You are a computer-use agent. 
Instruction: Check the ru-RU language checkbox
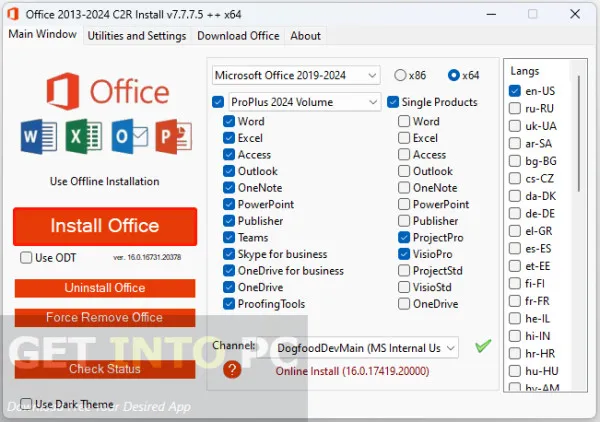[515, 108]
